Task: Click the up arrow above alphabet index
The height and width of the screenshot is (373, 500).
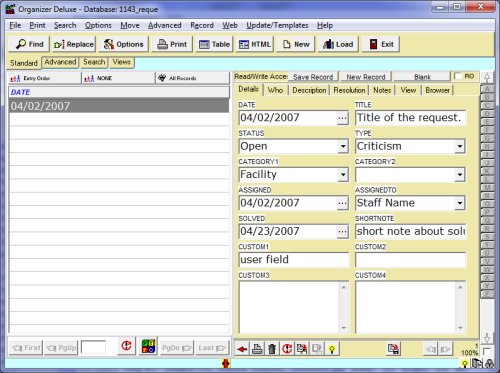Action: pyautogui.click(x=487, y=78)
